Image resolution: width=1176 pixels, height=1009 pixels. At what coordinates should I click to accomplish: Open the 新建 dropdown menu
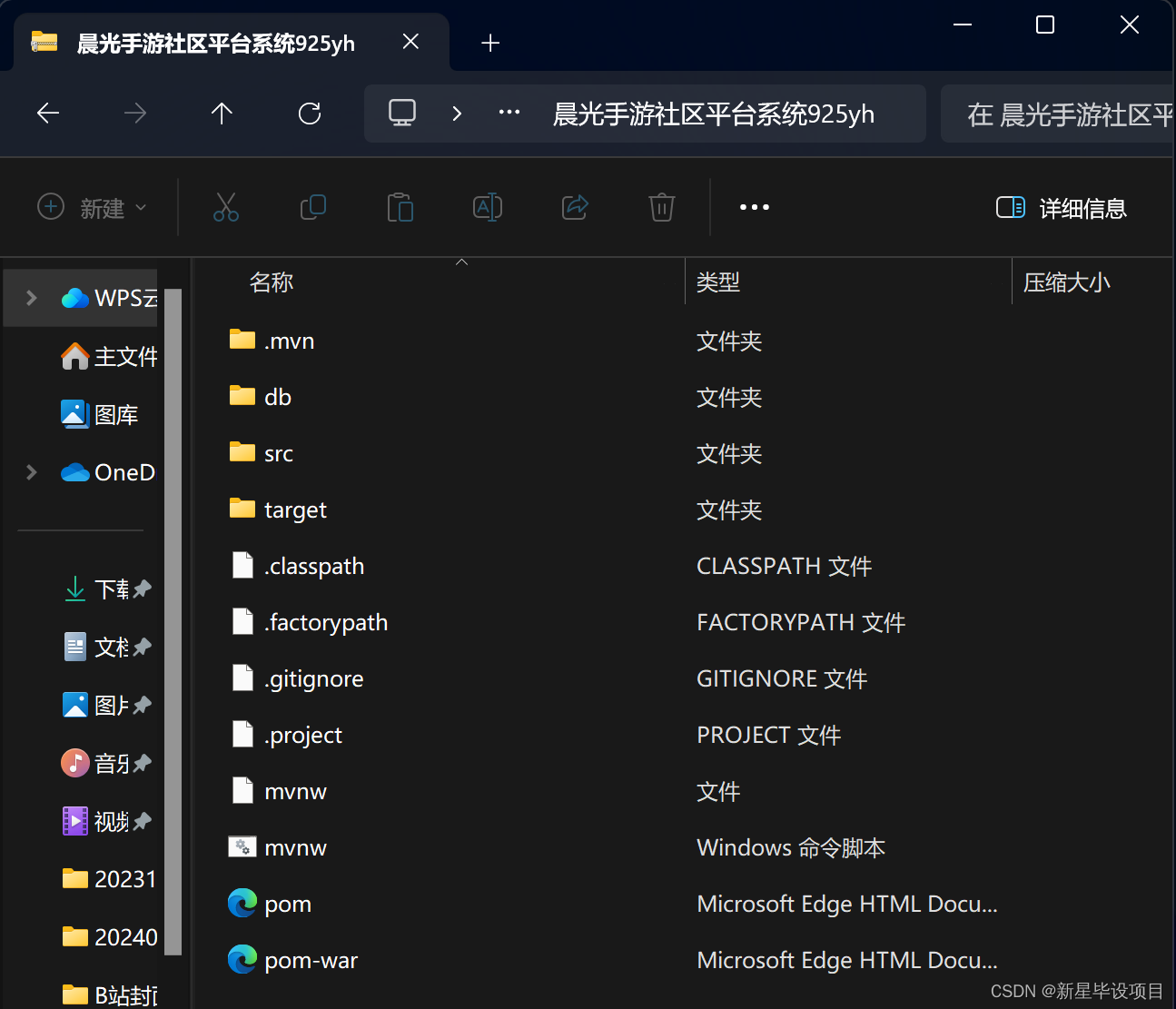coord(92,208)
